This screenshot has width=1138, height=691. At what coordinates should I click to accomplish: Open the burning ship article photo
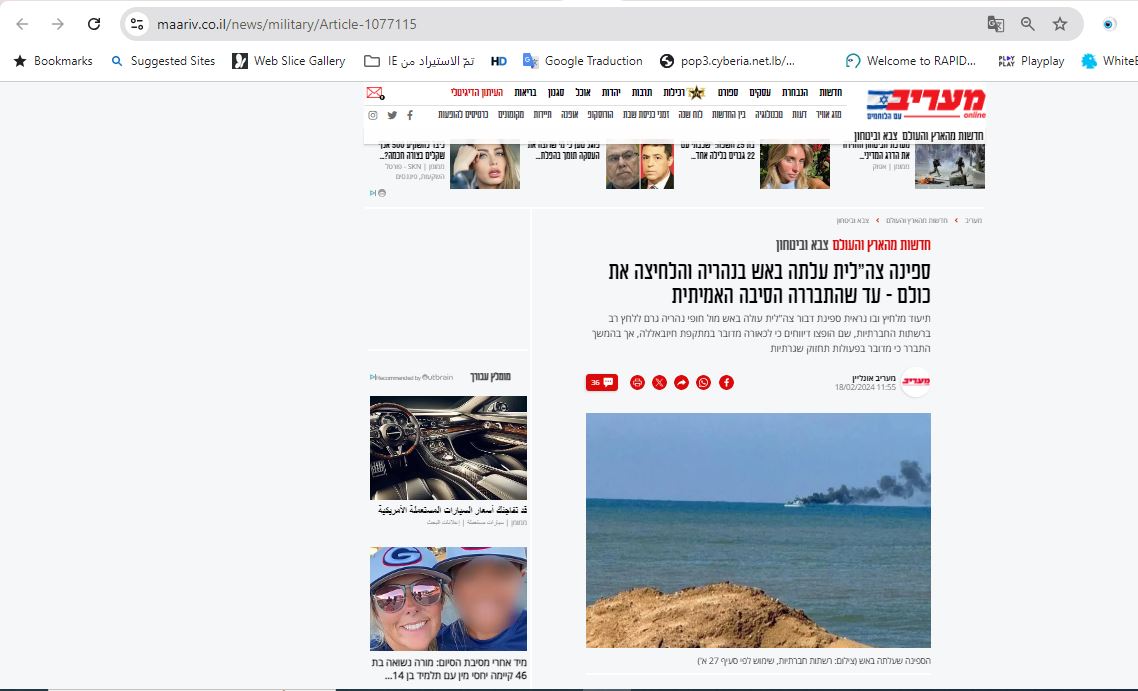(758, 530)
